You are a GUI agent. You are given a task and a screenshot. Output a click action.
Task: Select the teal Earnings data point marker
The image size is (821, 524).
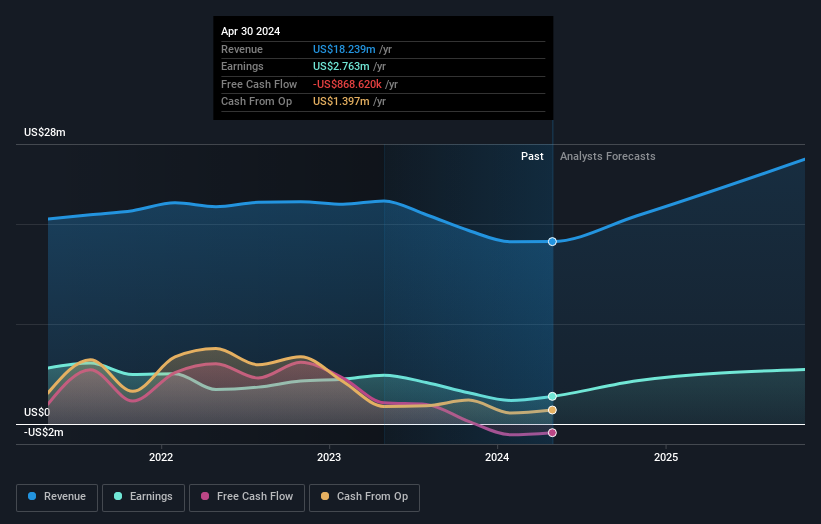coord(552,396)
